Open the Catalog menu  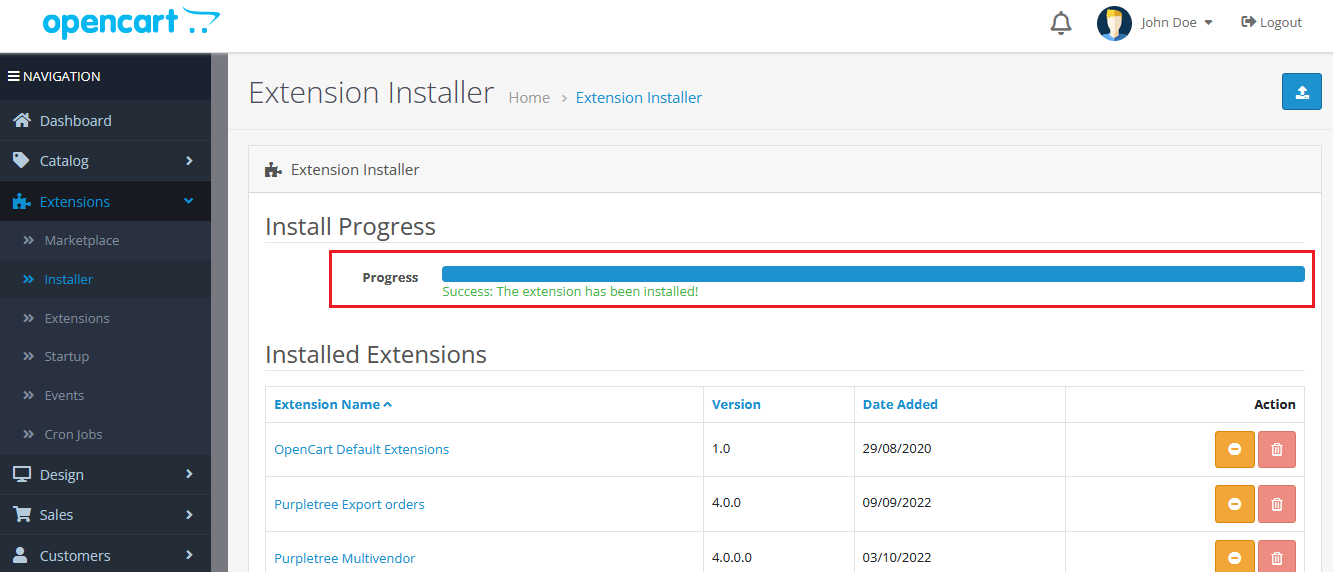(105, 161)
